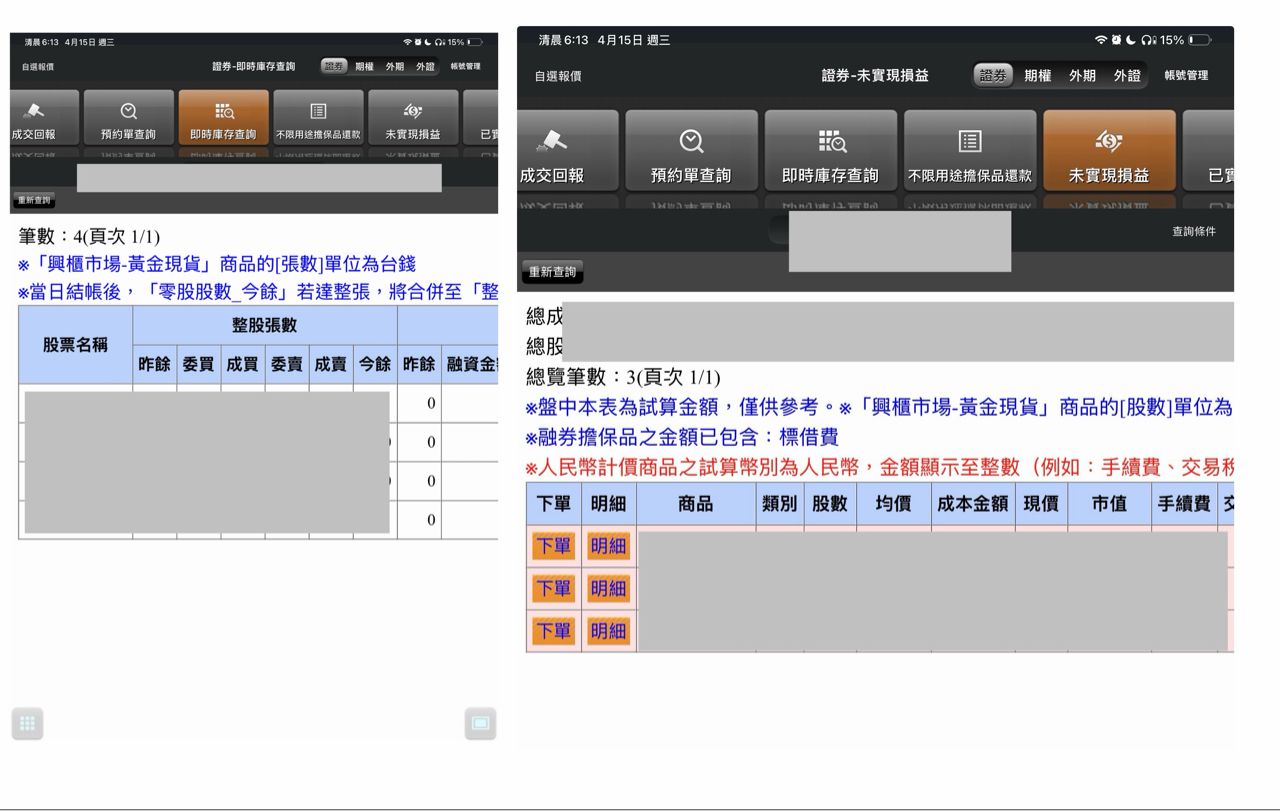Viewport: 1280px width, 811px height.
Task: Tap 未實現損益 icon on the 證券-即時庫存查詢 screen
Action: (x=412, y=112)
